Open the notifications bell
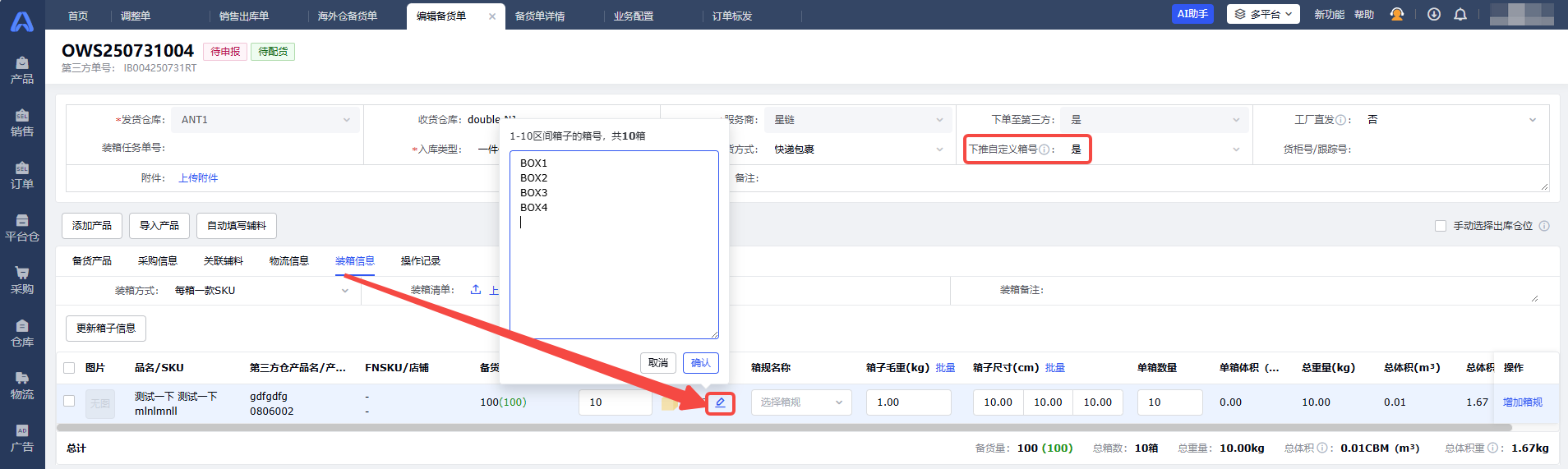1568x469 pixels. click(x=1460, y=15)
